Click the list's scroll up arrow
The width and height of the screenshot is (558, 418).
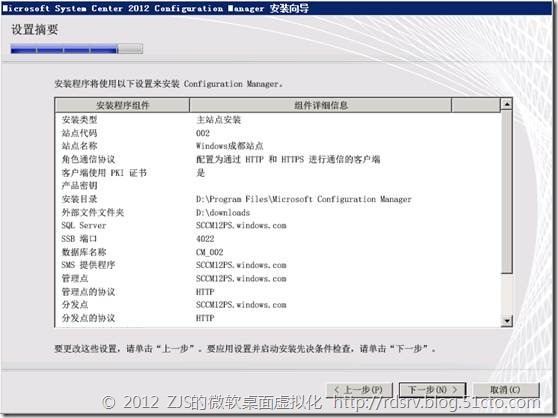tap(506, 104)
